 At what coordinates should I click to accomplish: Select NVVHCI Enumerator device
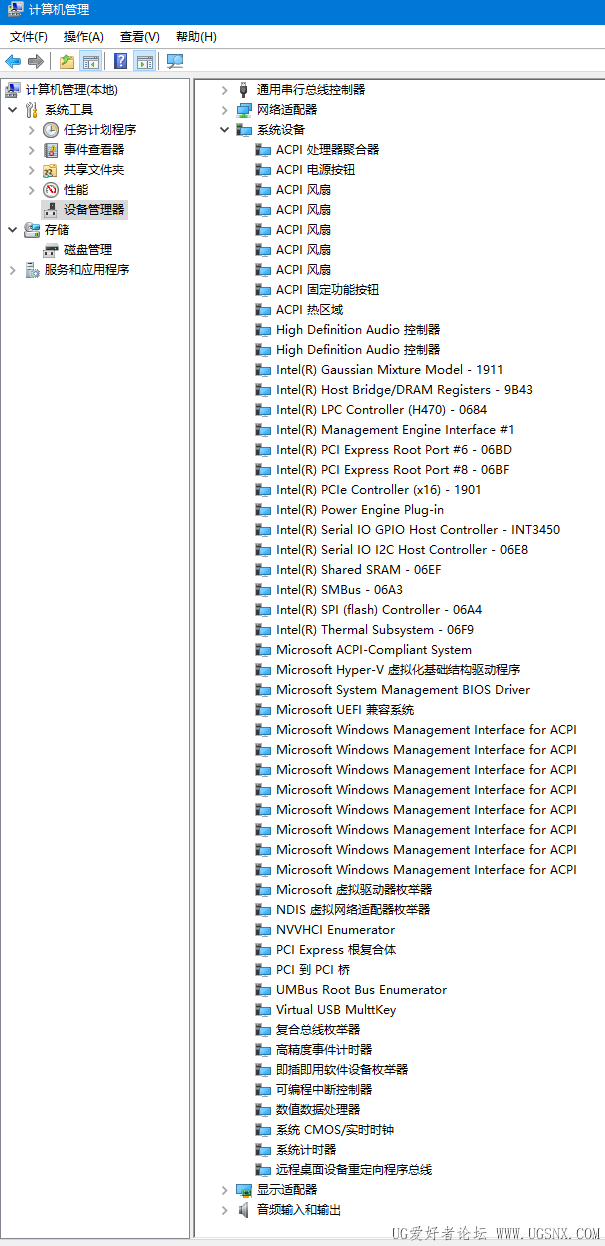point(336,930)
